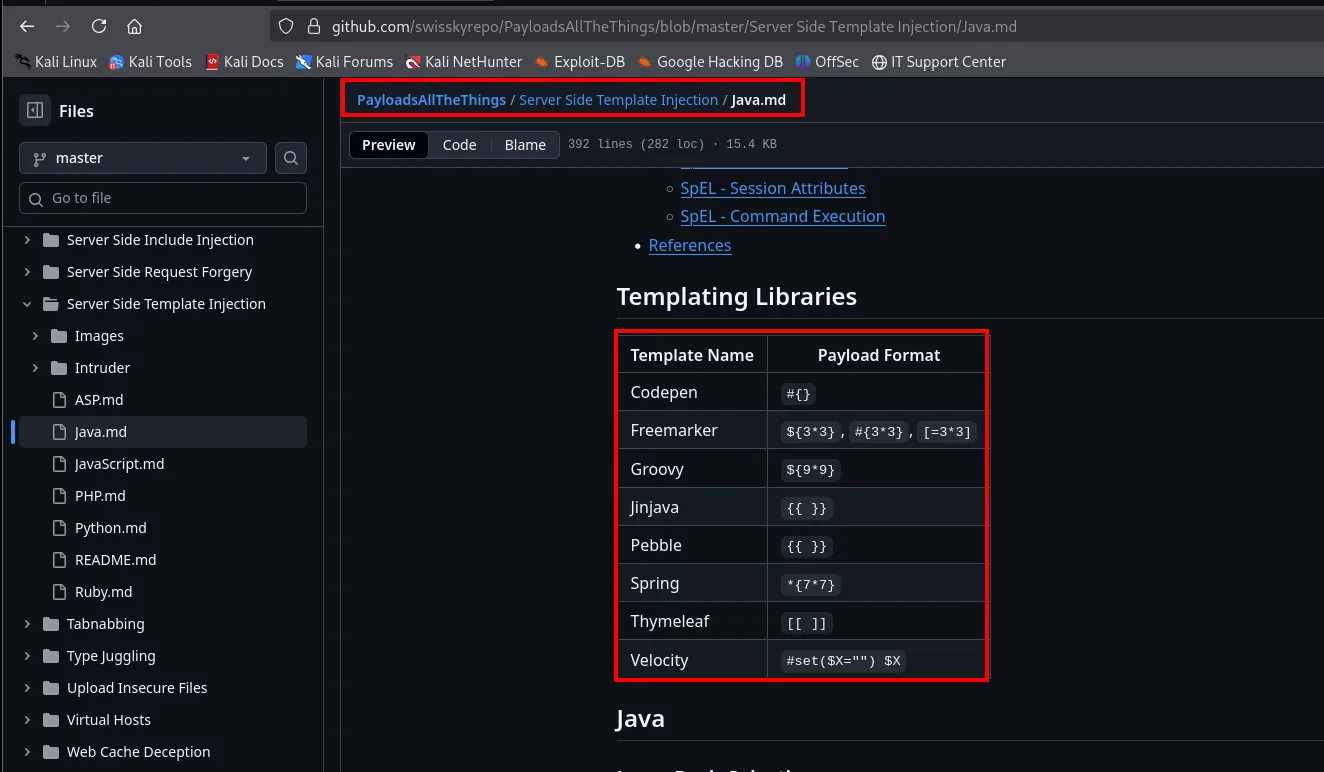Open the References link

coord(690,245)
